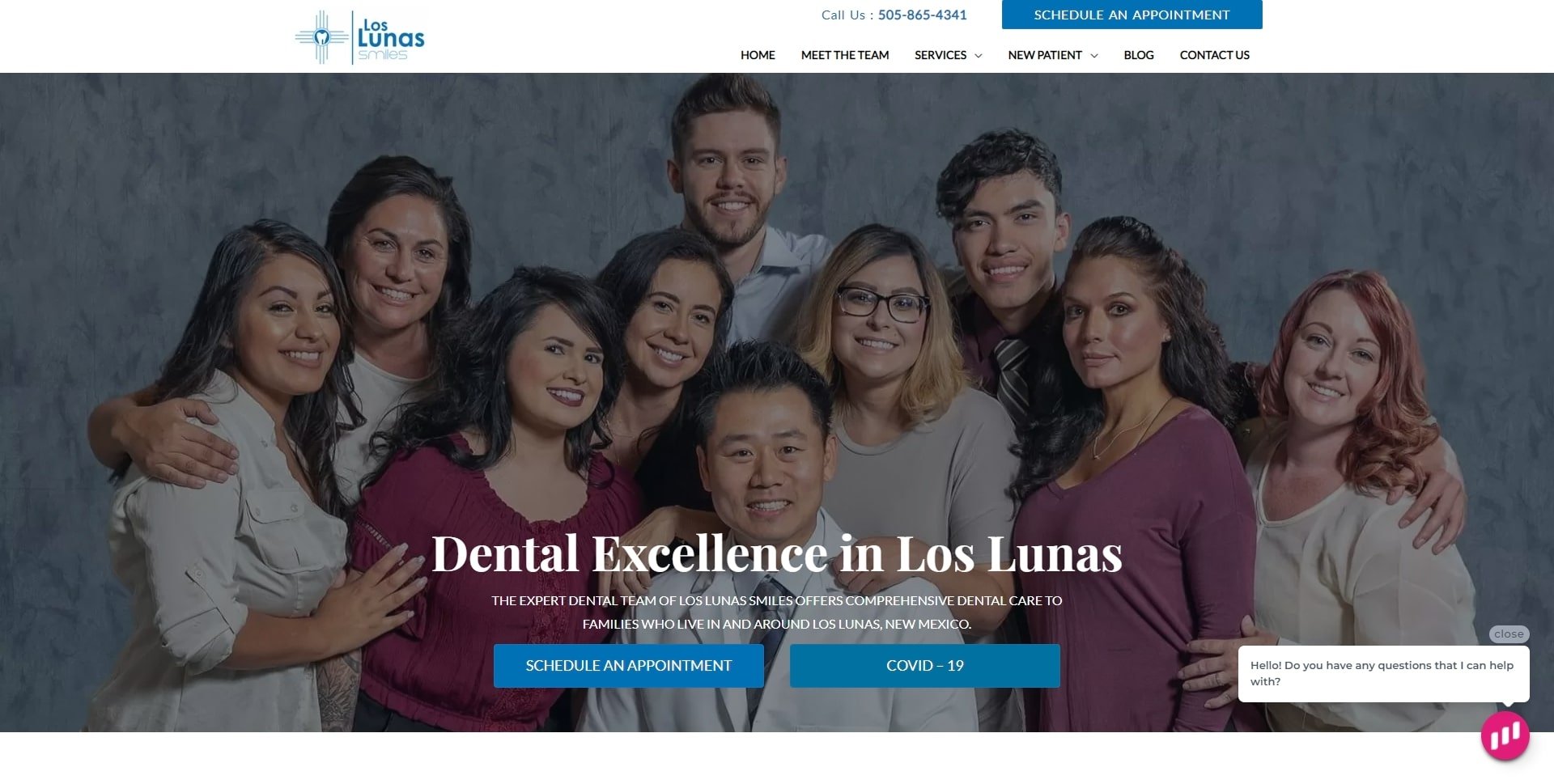Navigate to Contact Us
1554x784 pixels.
1214,55
